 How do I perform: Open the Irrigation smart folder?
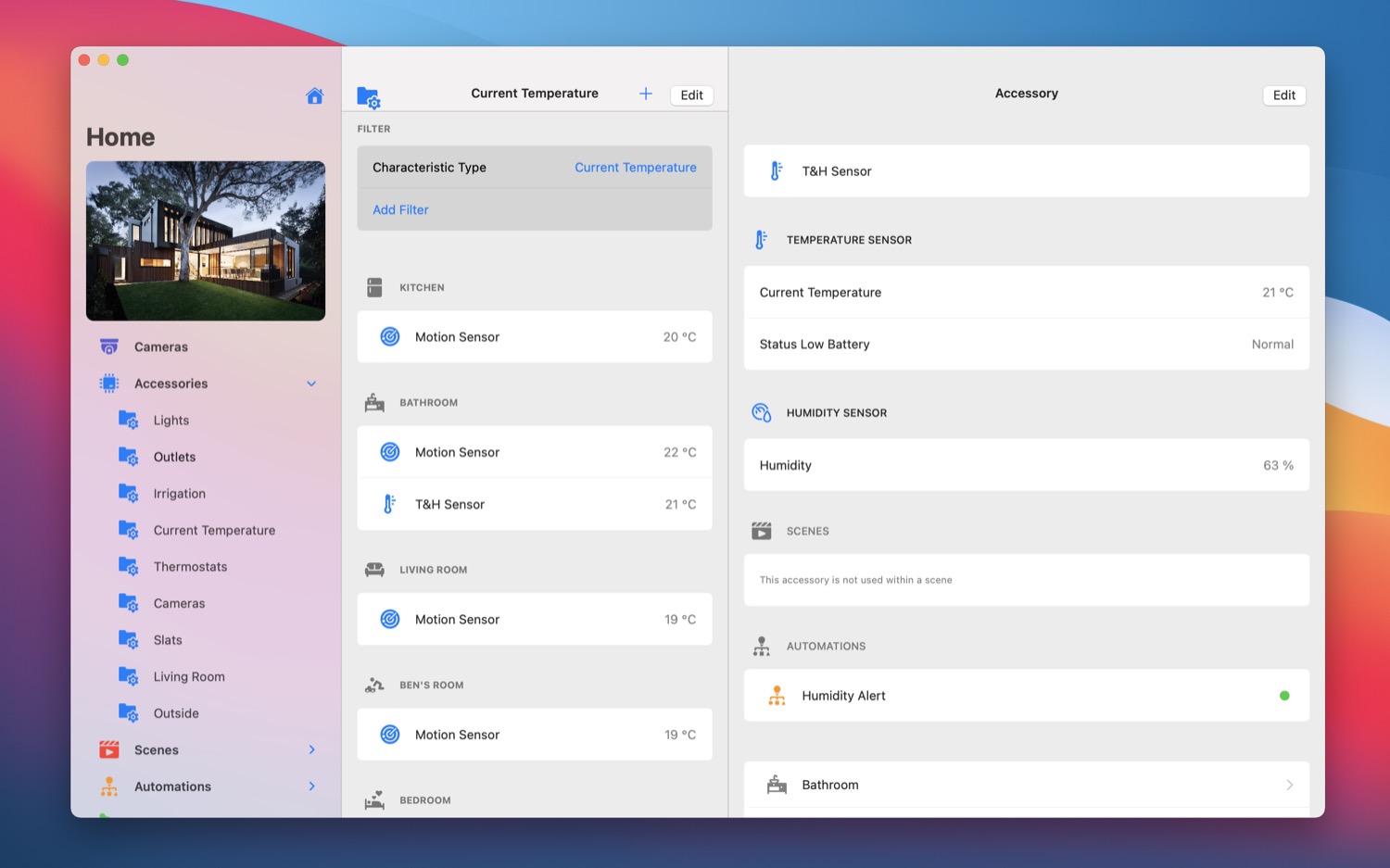click(179, 494)
